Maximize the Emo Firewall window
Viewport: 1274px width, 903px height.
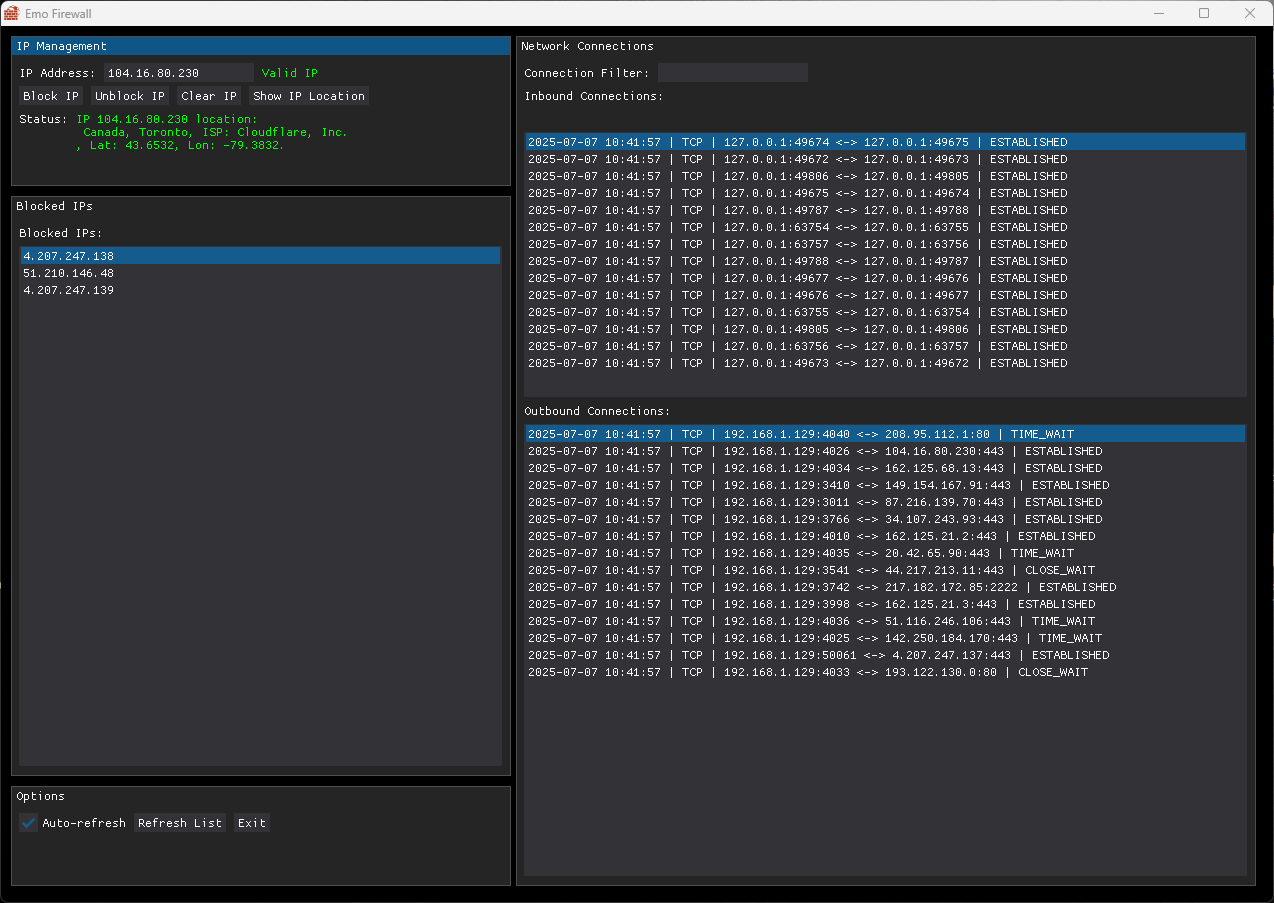1204,13
